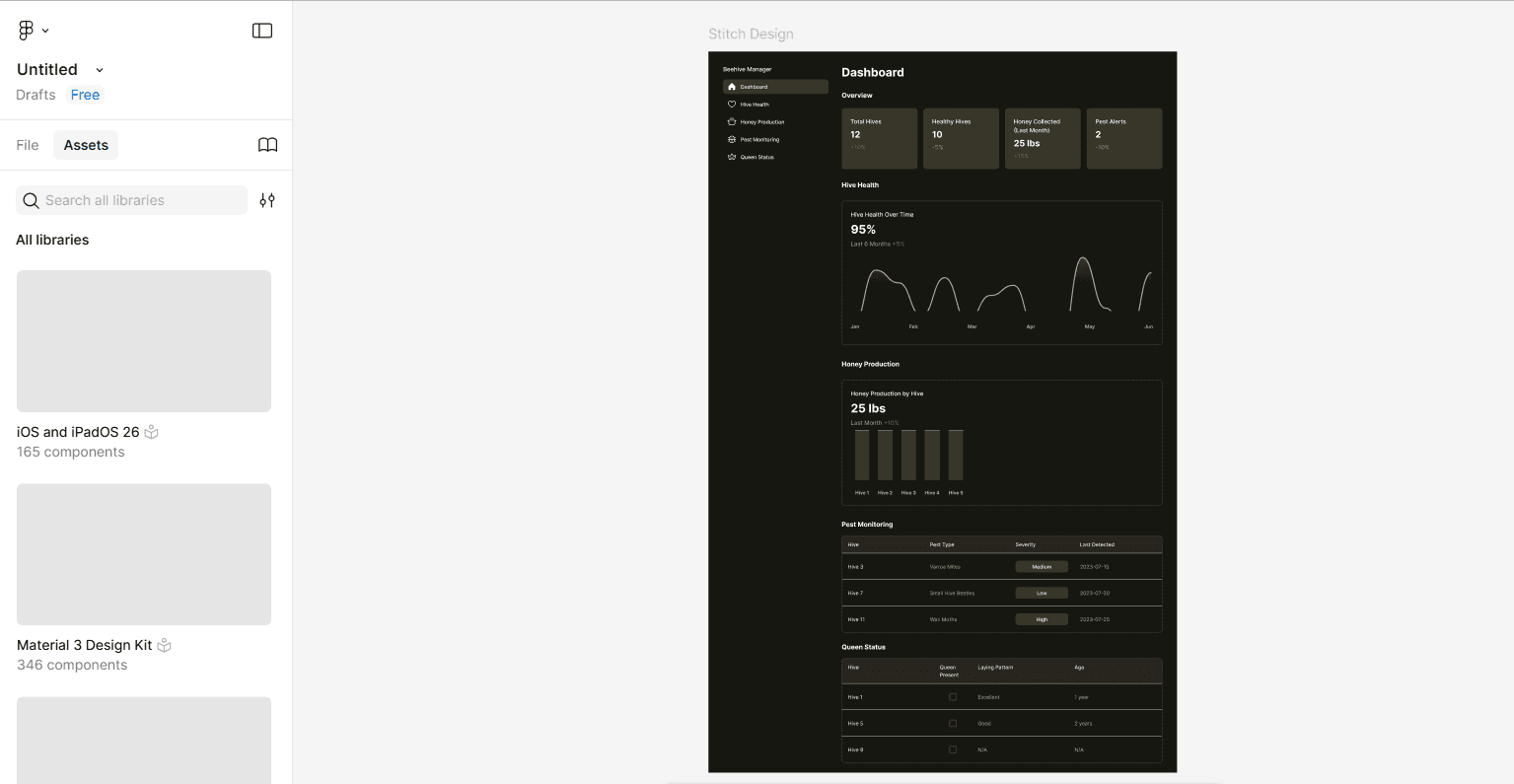Screen dimensions: 1514x784
Task: Open the asset search filter settings icon
Action: pos(267,200)
